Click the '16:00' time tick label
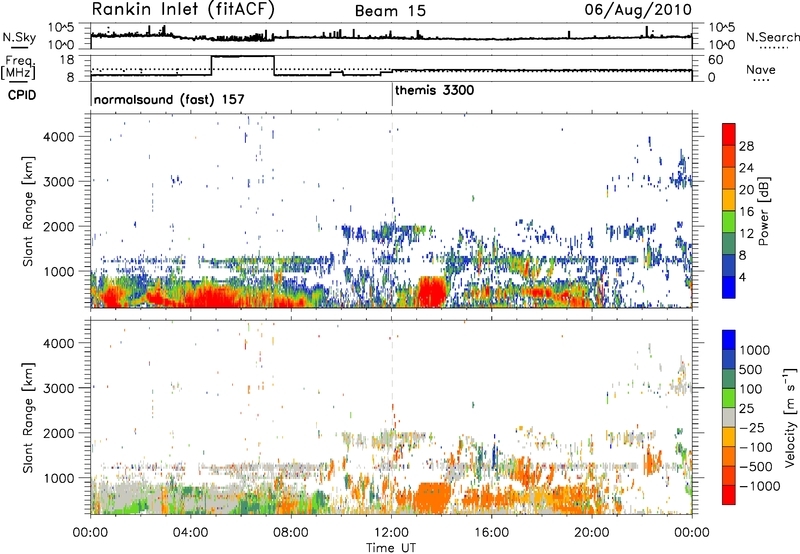The height and width of the screenshot is (554, 800). click(492, 533)
